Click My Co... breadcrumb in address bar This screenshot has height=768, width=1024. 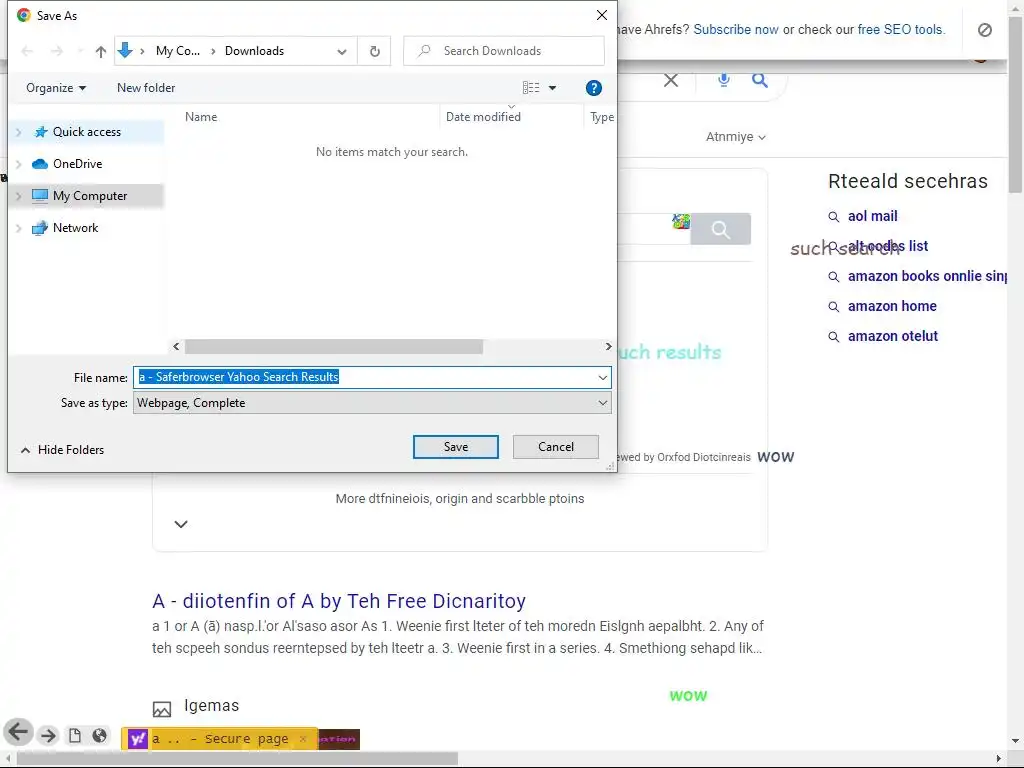click(x=178, y=51)
